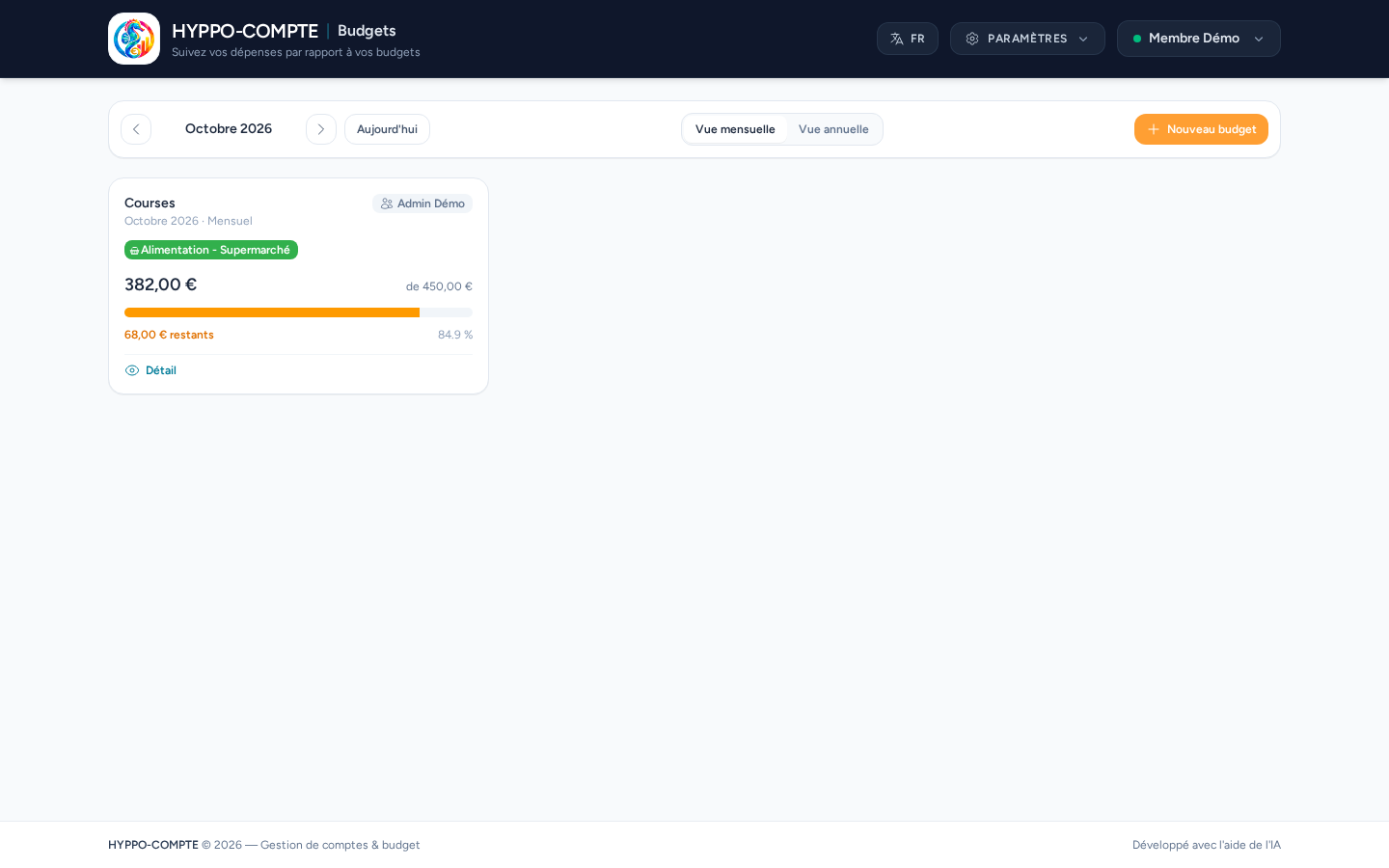
Task: Open the Membre Démo user menu chevron
Action: coord(1259,39)
